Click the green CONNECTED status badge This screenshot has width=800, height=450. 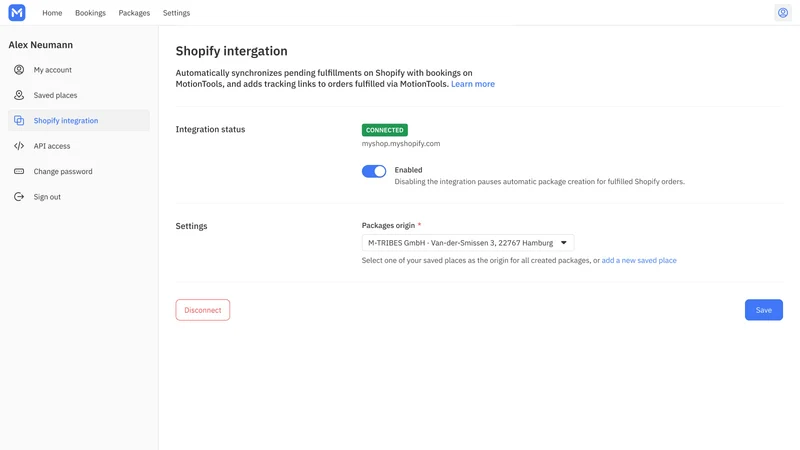point(385,130)
